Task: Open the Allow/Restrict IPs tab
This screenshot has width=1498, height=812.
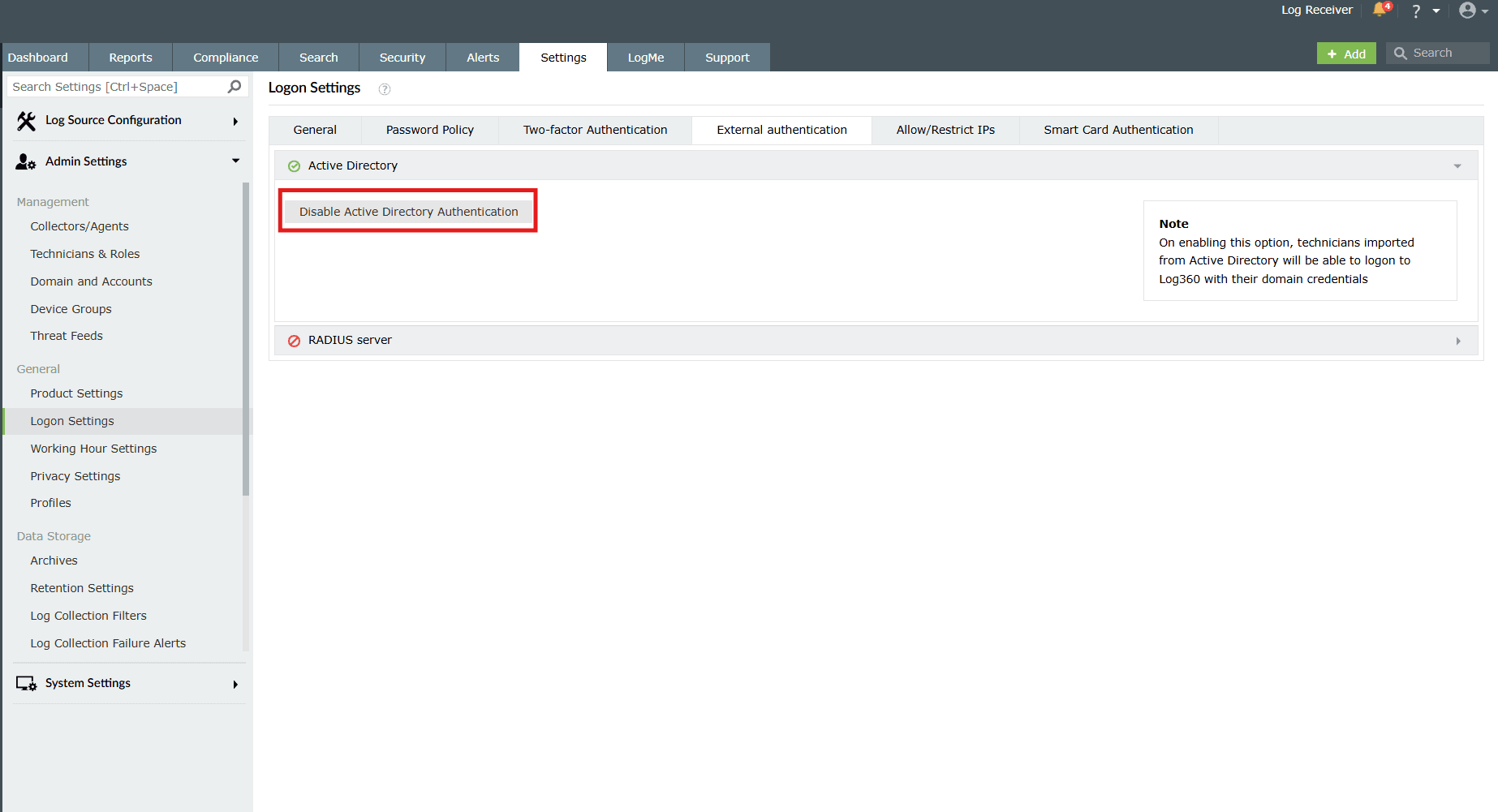Action: [945, 130]
